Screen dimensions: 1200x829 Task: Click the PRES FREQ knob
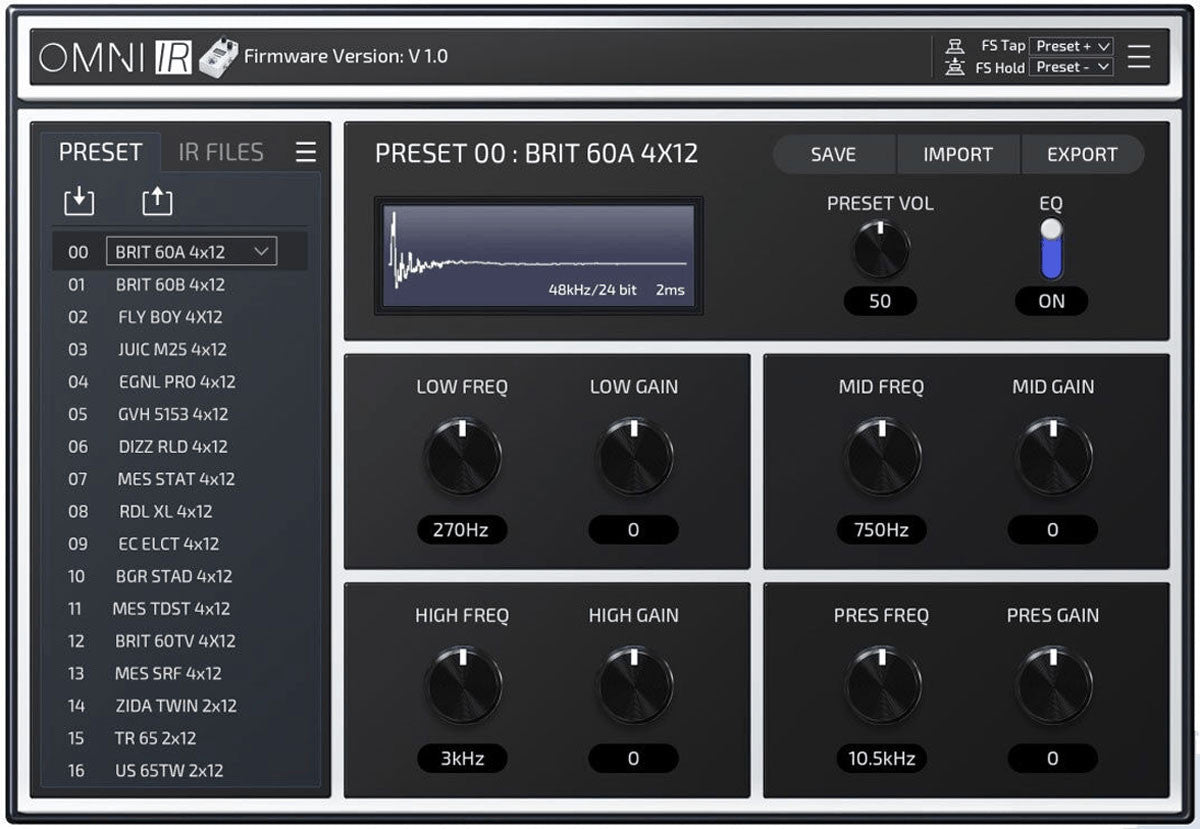point(882,685)
